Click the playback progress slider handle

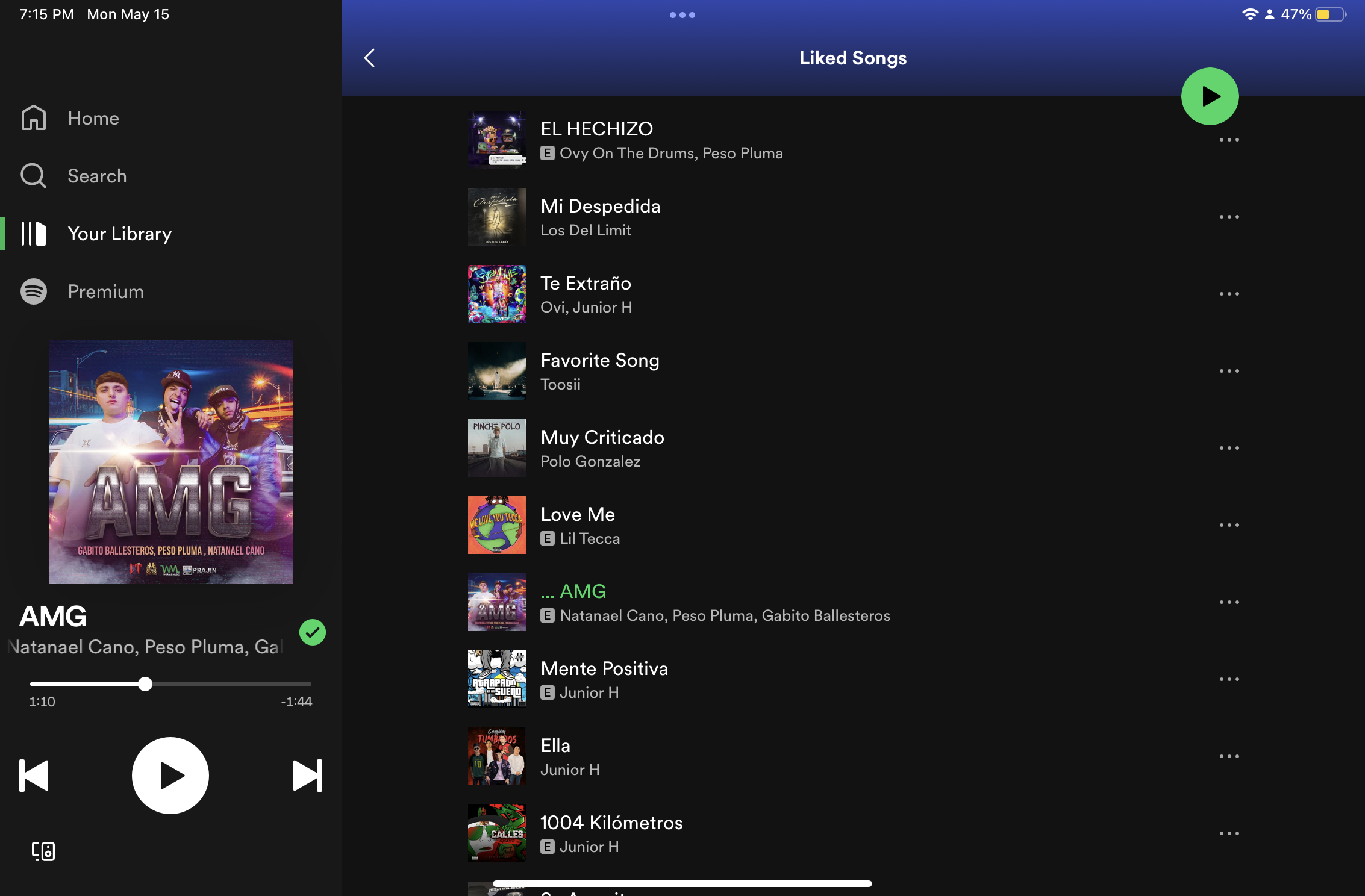[145, 684]
